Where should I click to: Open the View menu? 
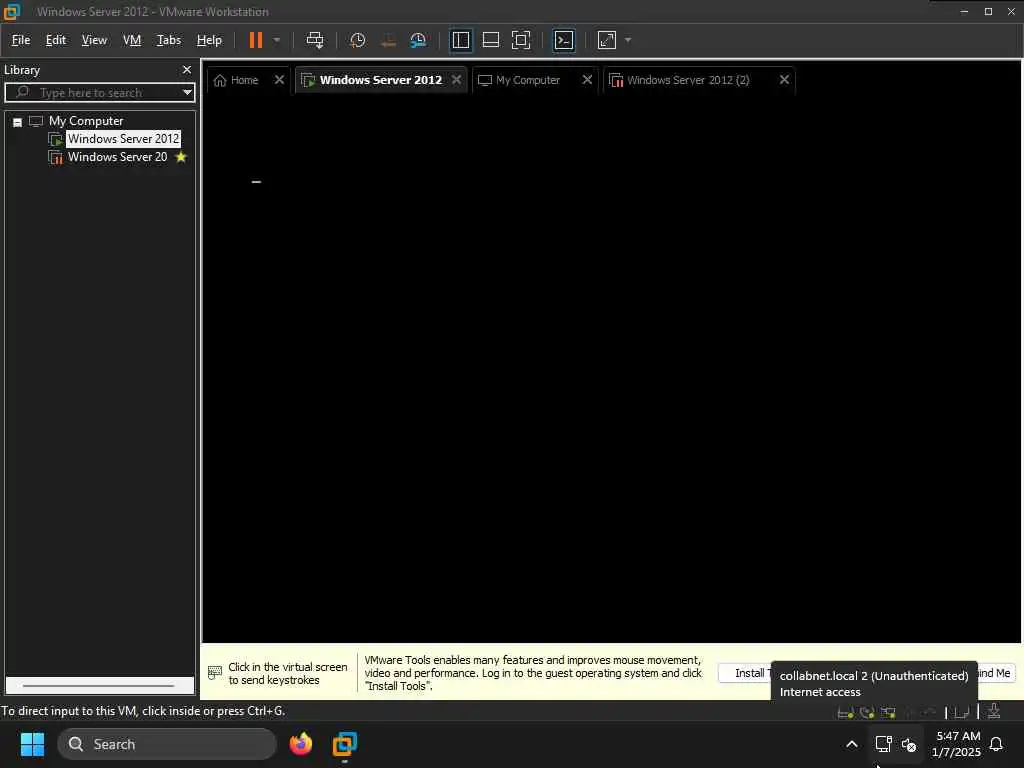coord(94,40)
